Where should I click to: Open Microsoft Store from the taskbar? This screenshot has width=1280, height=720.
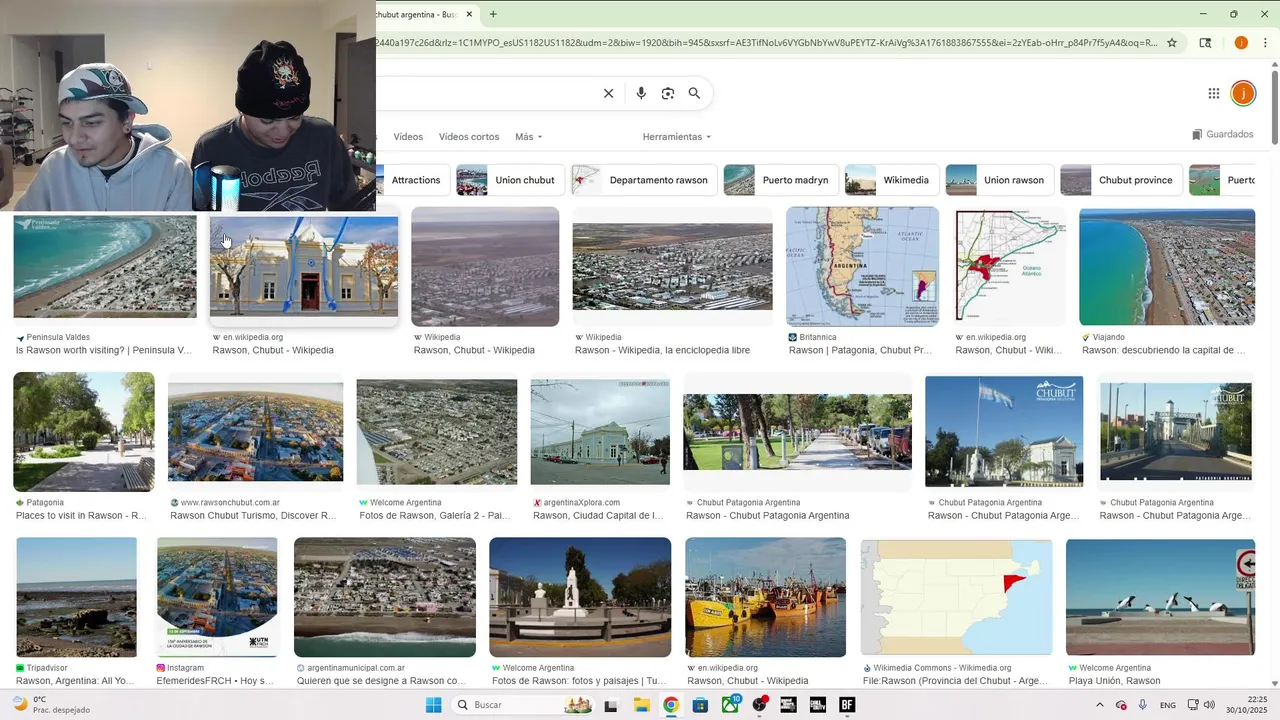click(x=700, y=705)
